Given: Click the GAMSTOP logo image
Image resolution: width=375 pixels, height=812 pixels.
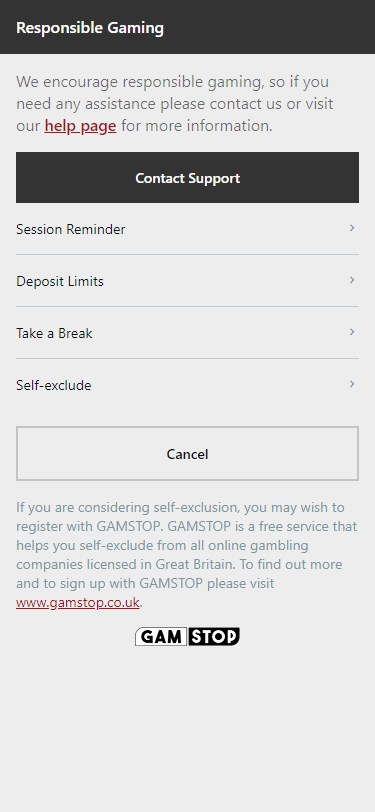Looking at the screenshot, I should tap(188, 636).
